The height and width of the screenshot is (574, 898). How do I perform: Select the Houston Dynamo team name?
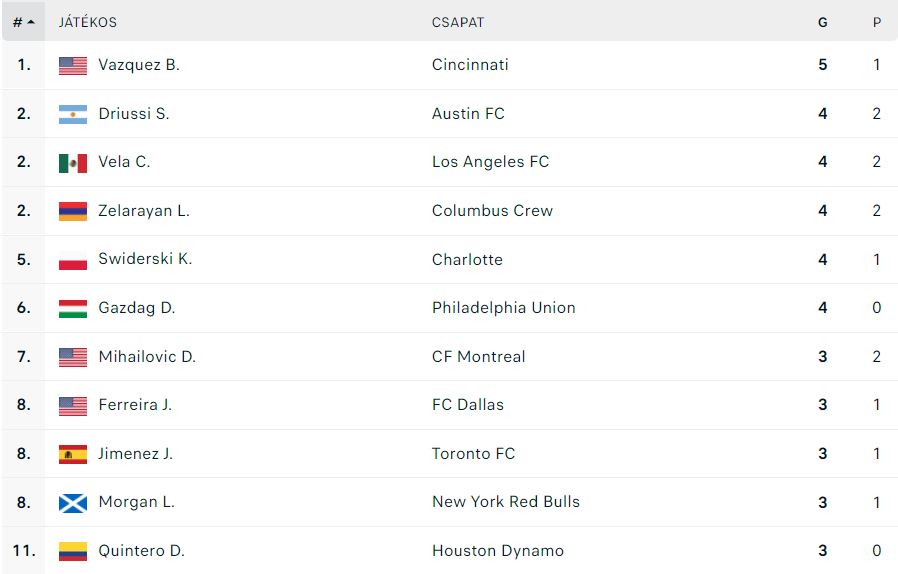click(x=498, y=551)
